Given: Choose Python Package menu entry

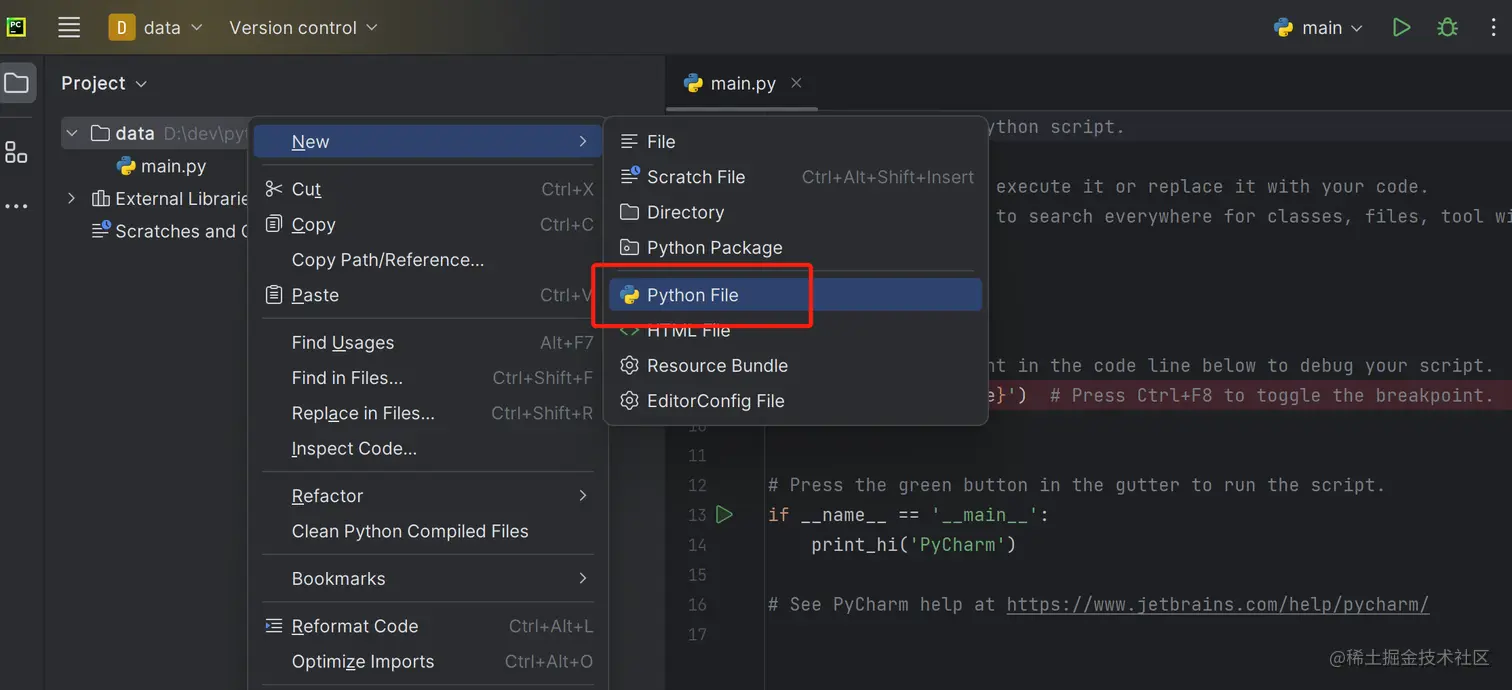Looking at the screenshot, I should coord(795,247).
